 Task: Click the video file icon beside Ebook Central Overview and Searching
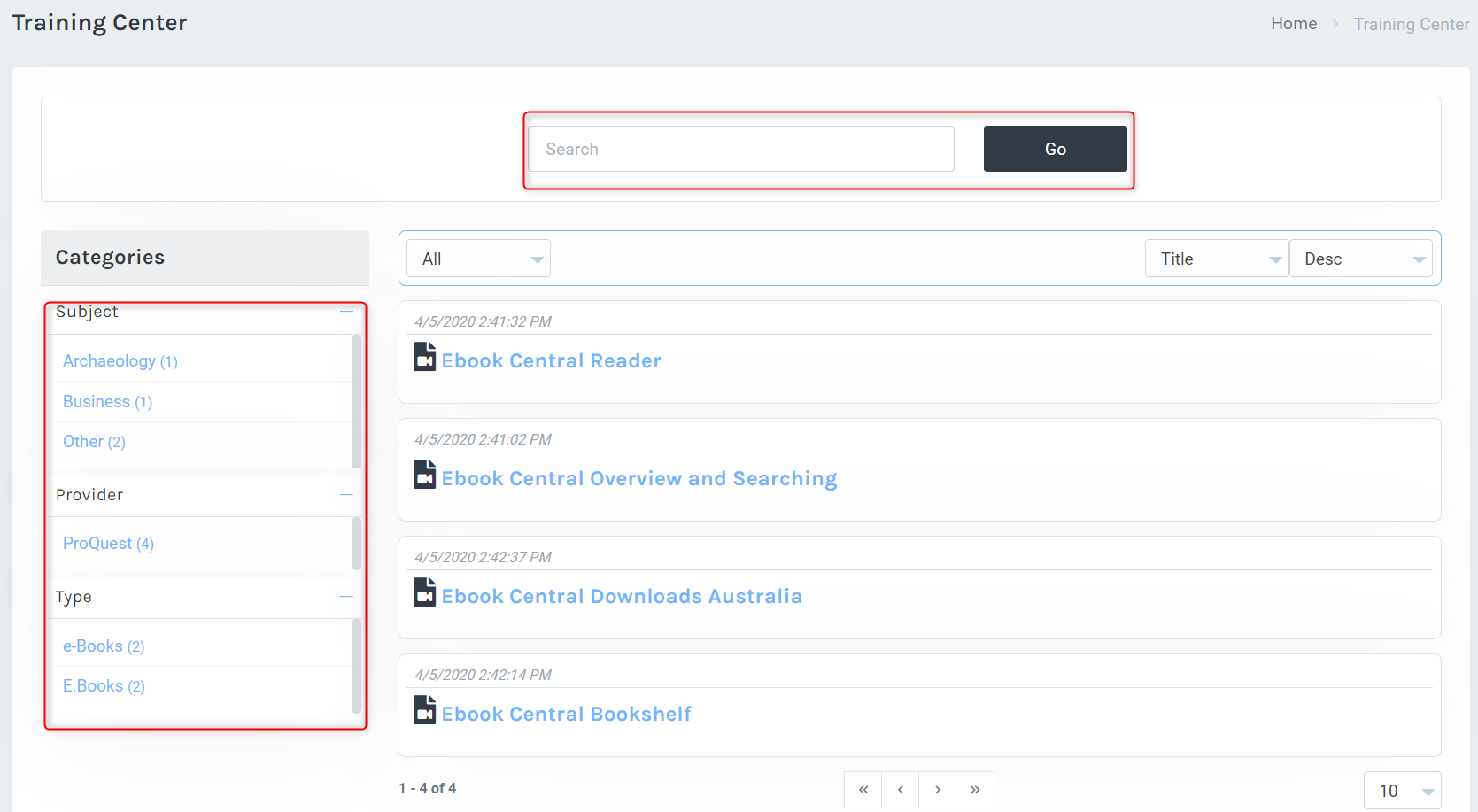(x=425, y=475)
